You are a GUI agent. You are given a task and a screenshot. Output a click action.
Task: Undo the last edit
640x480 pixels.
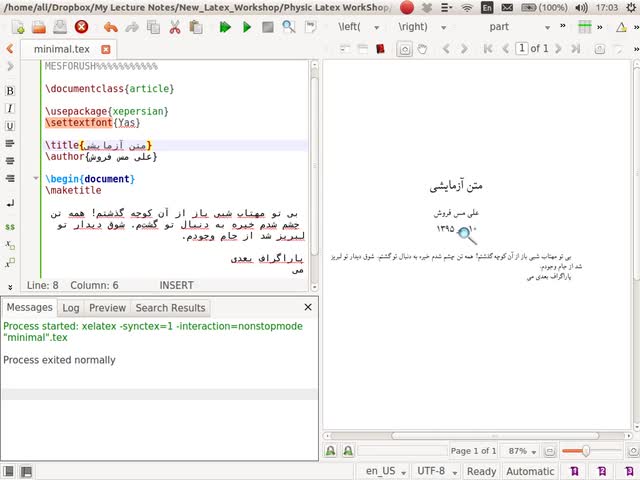tap(111, 27)
